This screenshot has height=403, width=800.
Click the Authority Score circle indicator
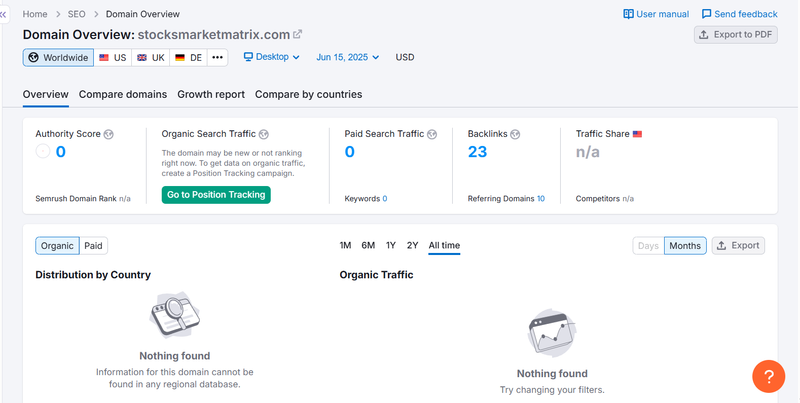(43, 152)
